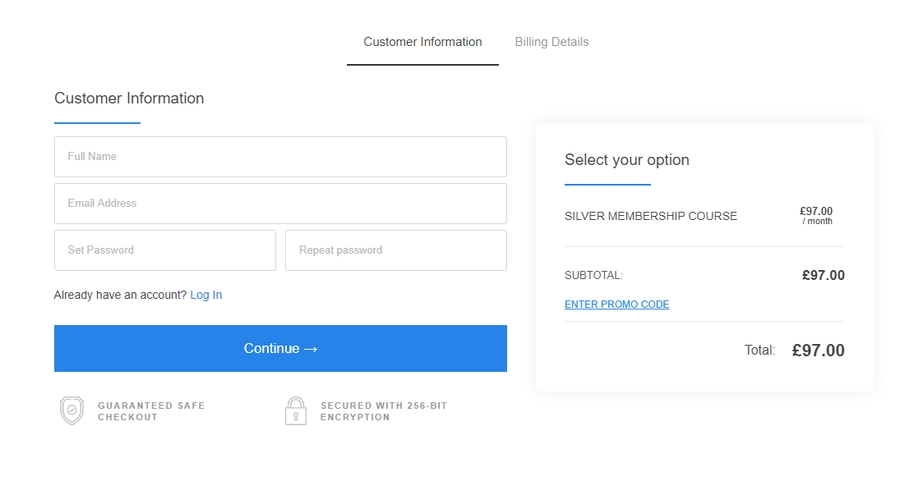The height and width of the screenshot is (495, 900).
Task: Click the Silver Membership Course item
Action: click(650, 216)
